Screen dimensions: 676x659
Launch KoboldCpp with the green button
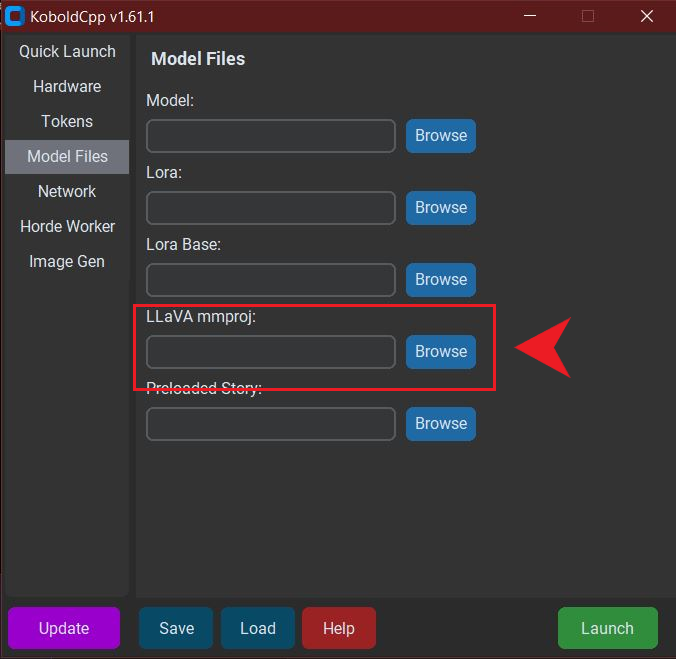coord(608,628)
